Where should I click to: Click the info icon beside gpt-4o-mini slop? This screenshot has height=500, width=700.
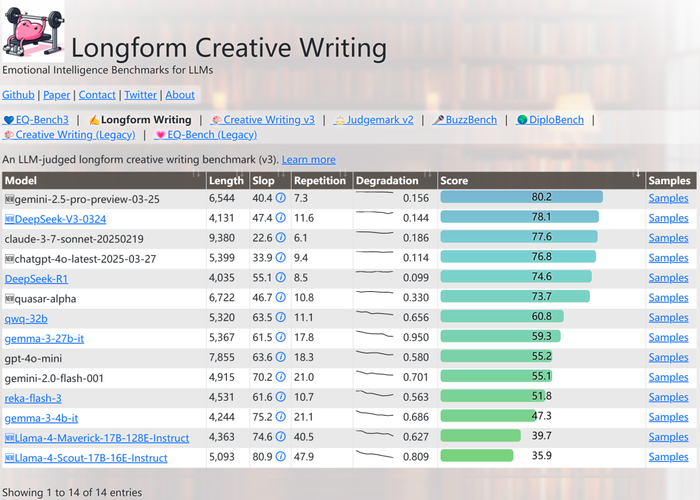[280, 357]
